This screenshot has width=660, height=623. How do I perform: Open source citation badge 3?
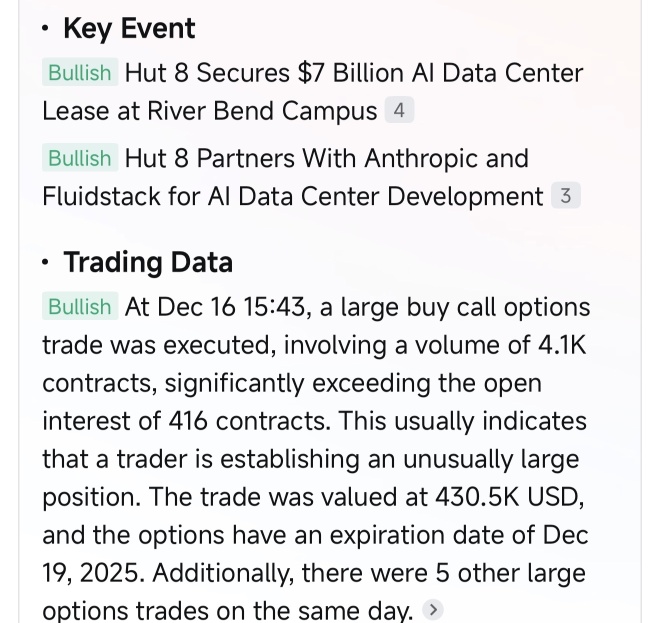pyautogui.click(x=565, y=196)
